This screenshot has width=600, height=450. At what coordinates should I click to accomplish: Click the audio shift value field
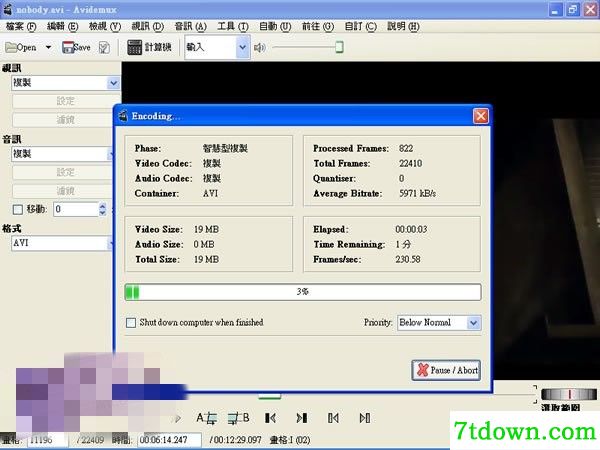(x=76, y=209)
